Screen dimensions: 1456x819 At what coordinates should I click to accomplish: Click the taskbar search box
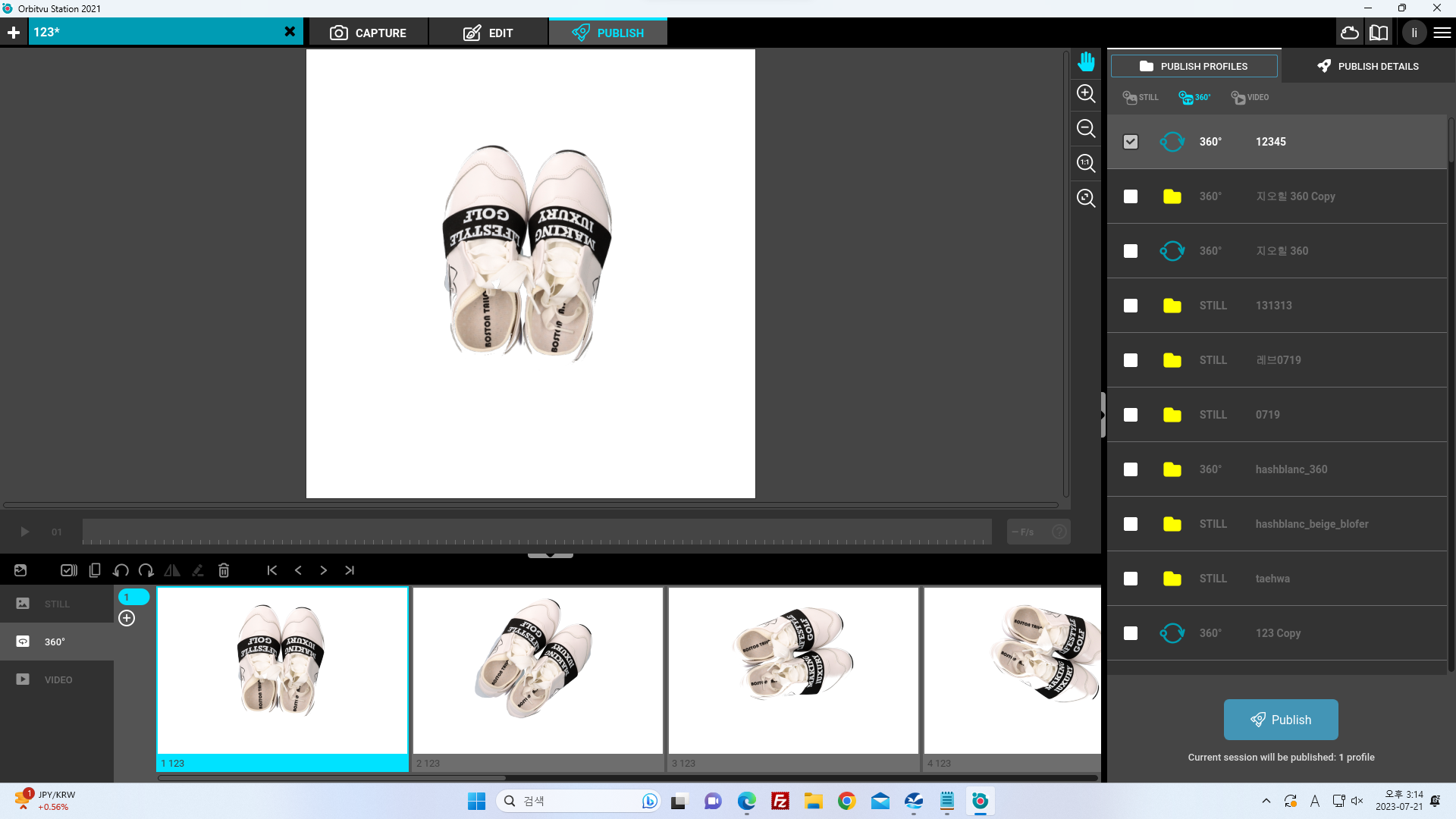coord(579,801)
